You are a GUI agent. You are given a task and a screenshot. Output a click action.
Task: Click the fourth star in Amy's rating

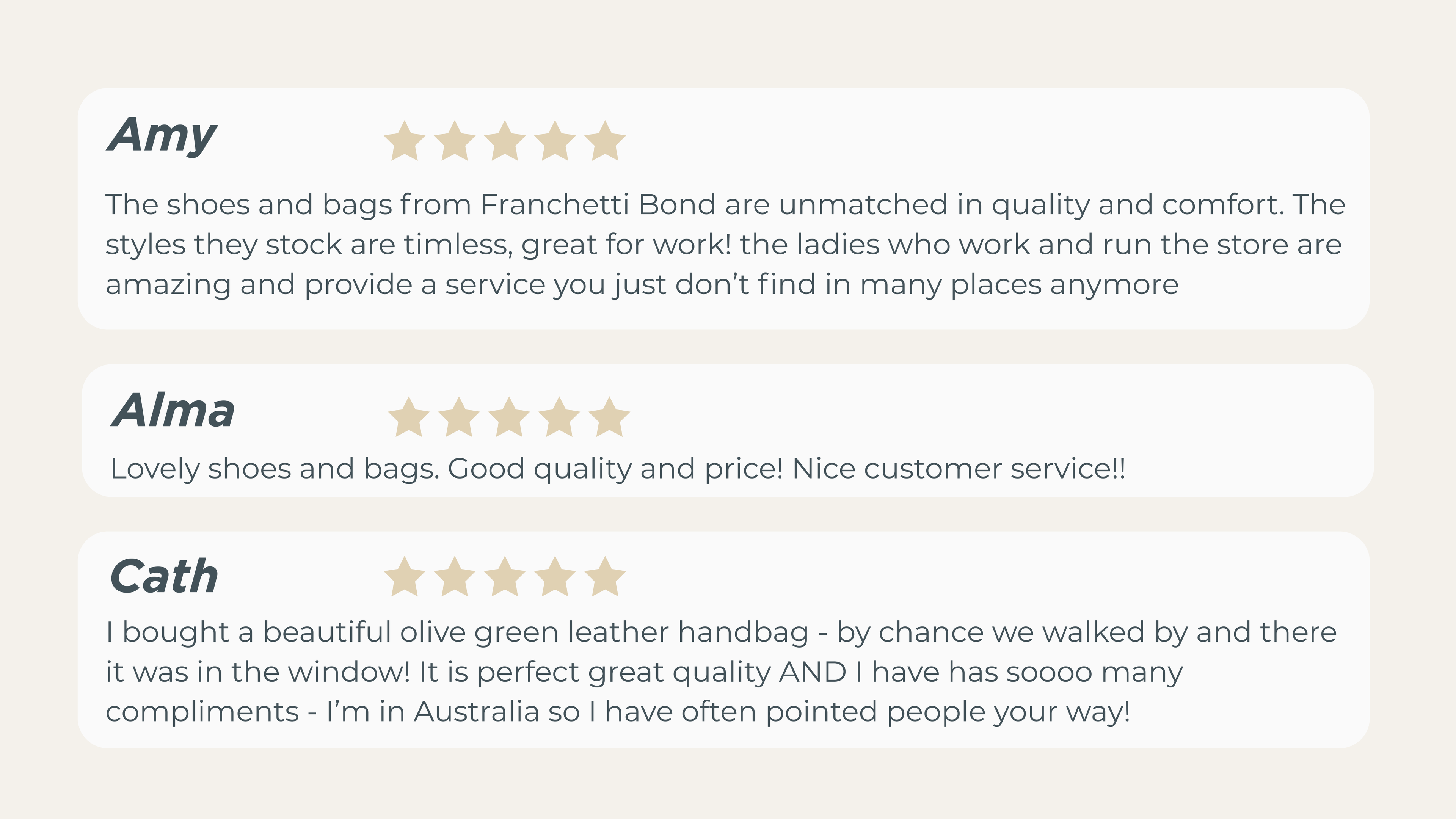coord(554,141)
